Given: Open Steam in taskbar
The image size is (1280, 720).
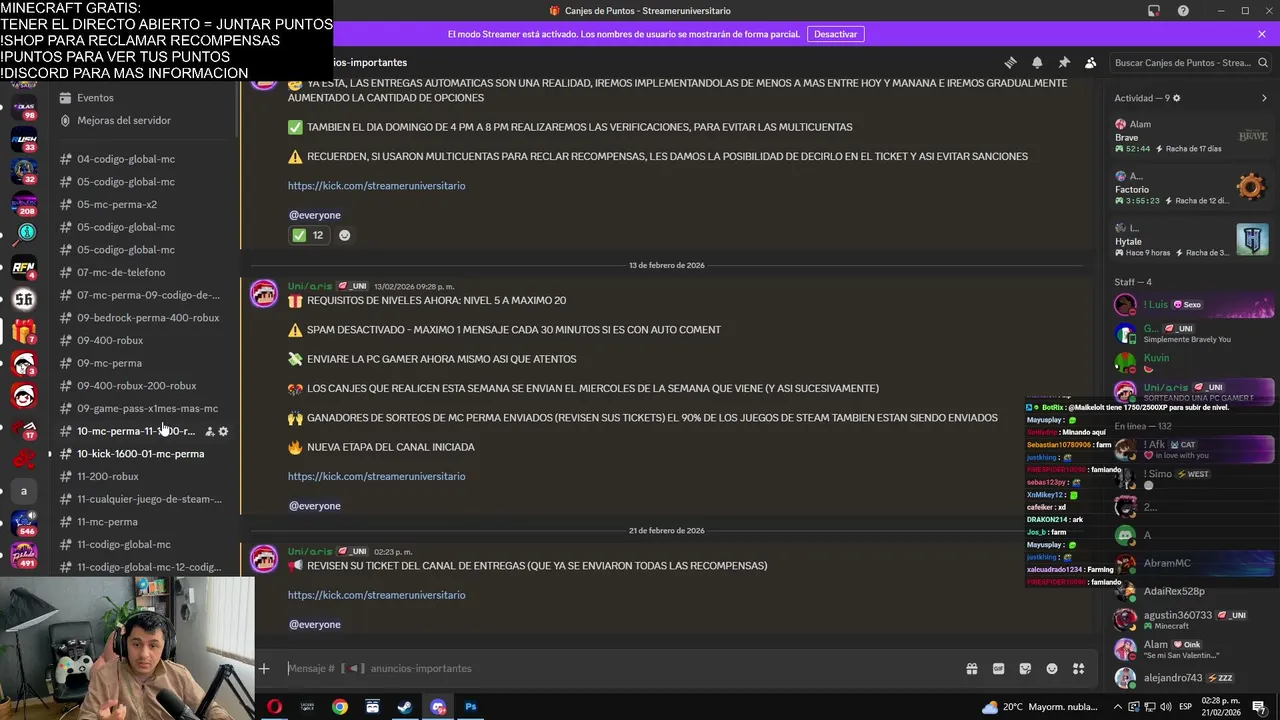Looking at the screenshot, I should [x=405, y=707].
